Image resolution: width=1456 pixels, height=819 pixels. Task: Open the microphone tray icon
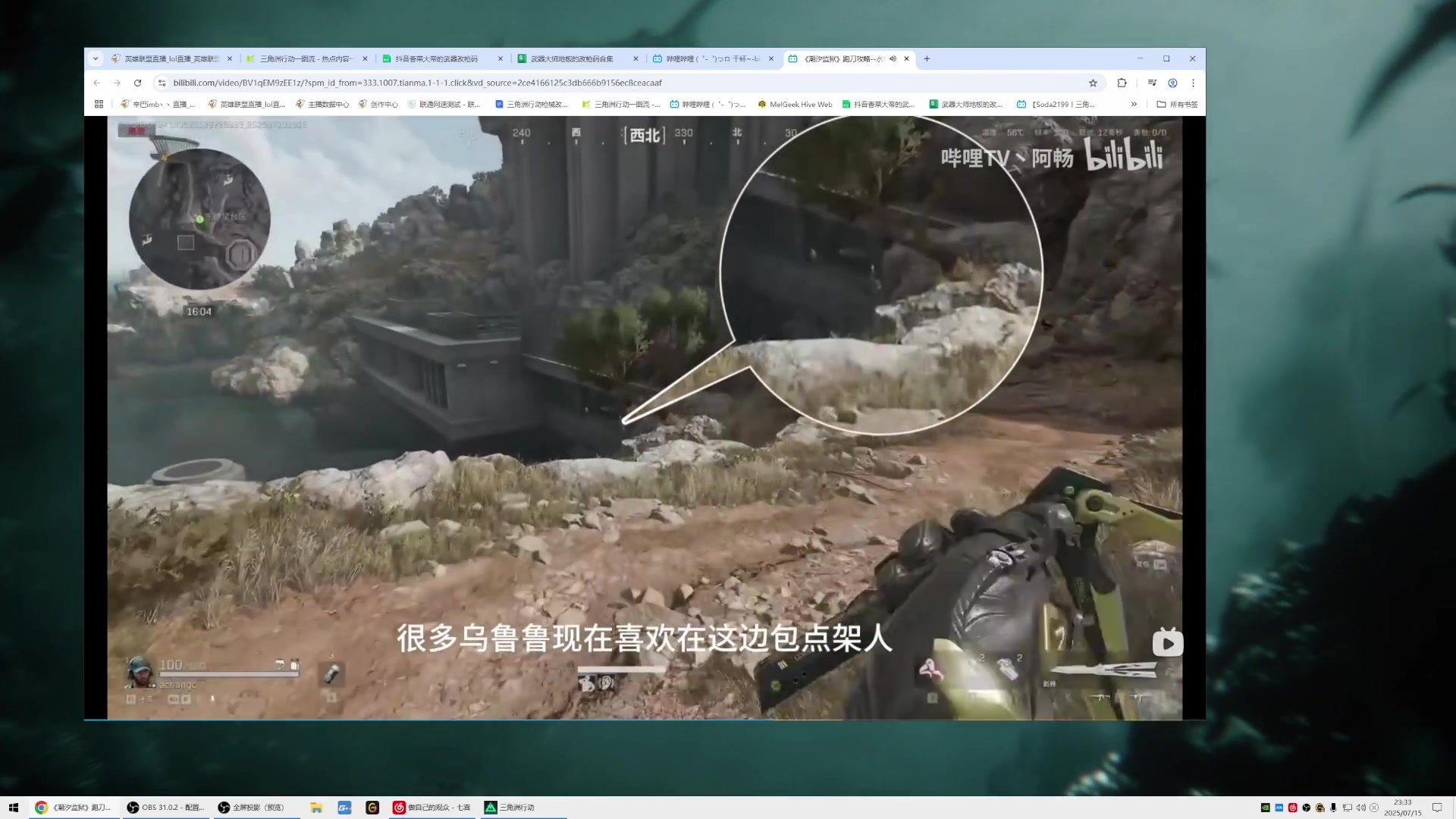1333,808
